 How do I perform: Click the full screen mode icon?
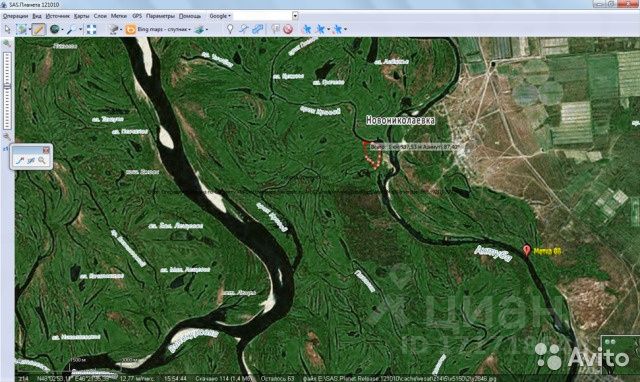(x=92, y=29)
